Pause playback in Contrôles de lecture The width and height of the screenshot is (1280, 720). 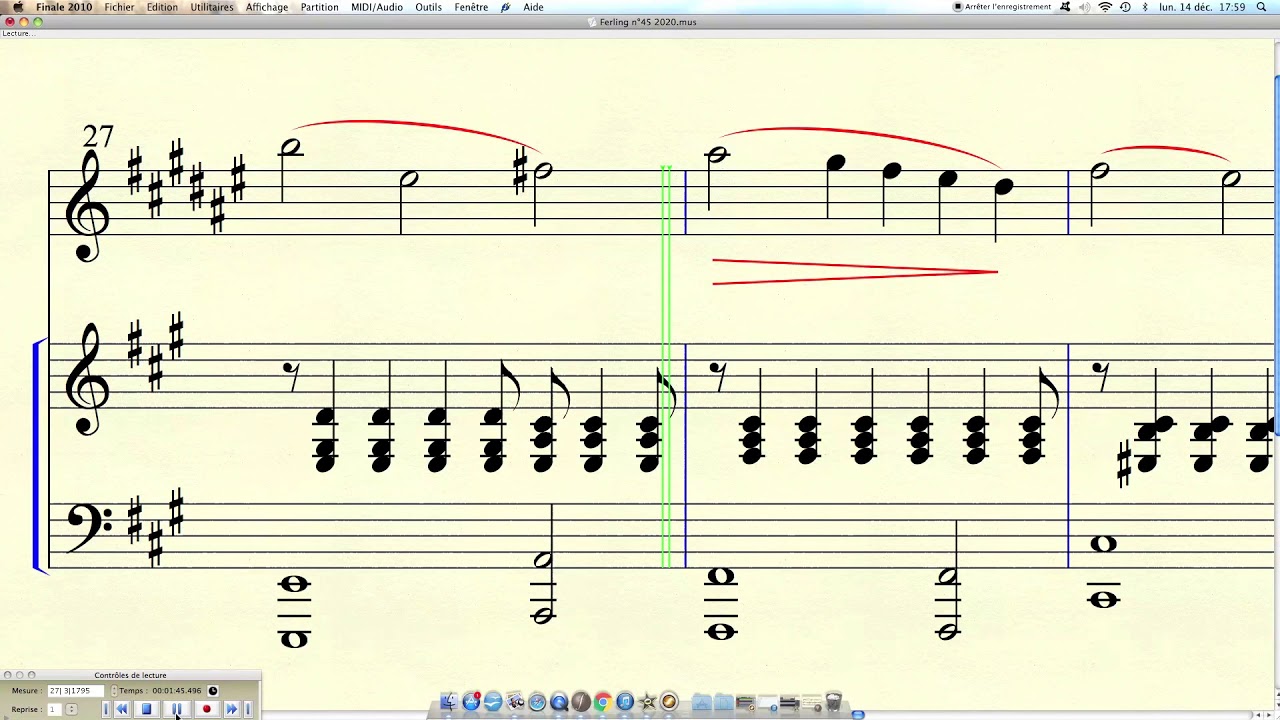point(177,709)
